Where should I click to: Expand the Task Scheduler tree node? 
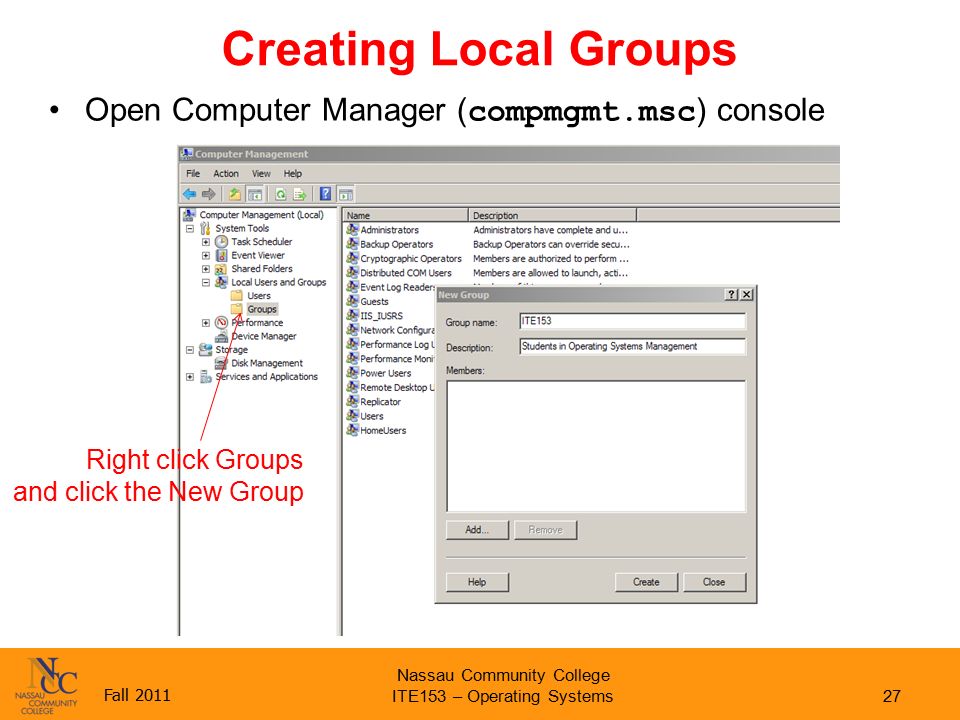[x=206, y=242]
